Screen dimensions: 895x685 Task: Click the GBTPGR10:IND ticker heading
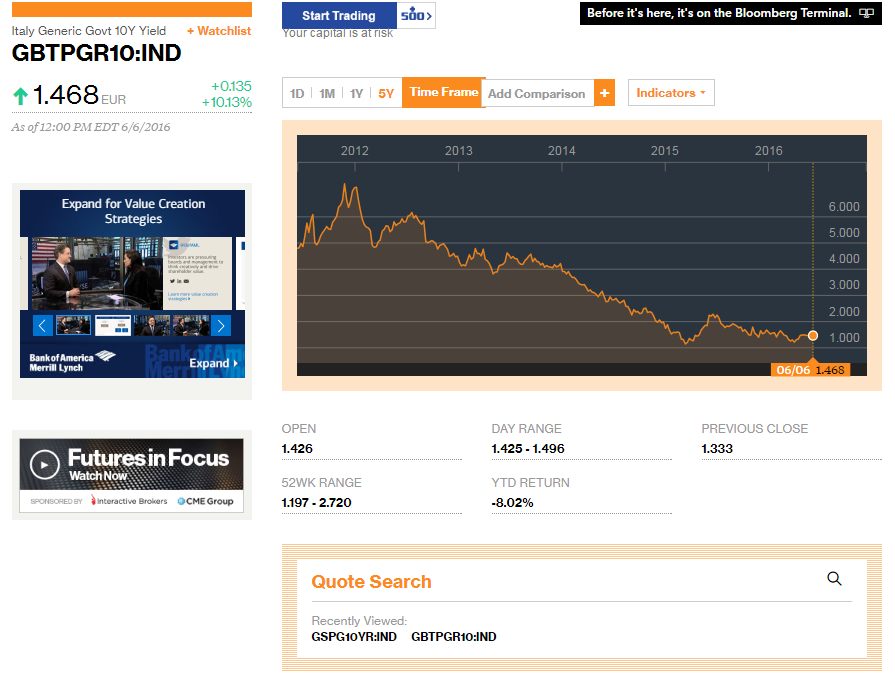click(x=96, y=53)
